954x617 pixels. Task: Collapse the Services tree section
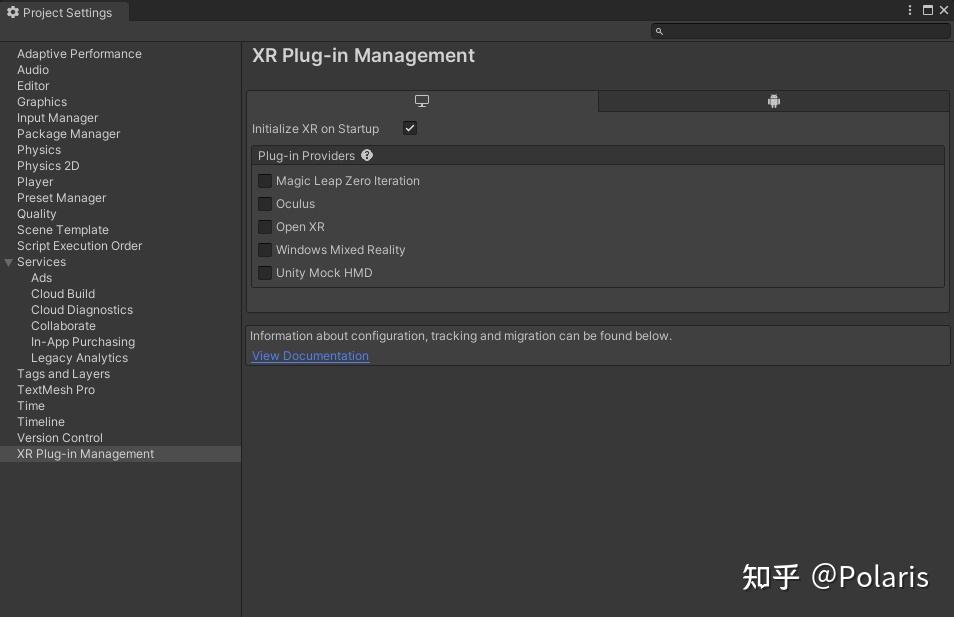(x=9, y=262)
